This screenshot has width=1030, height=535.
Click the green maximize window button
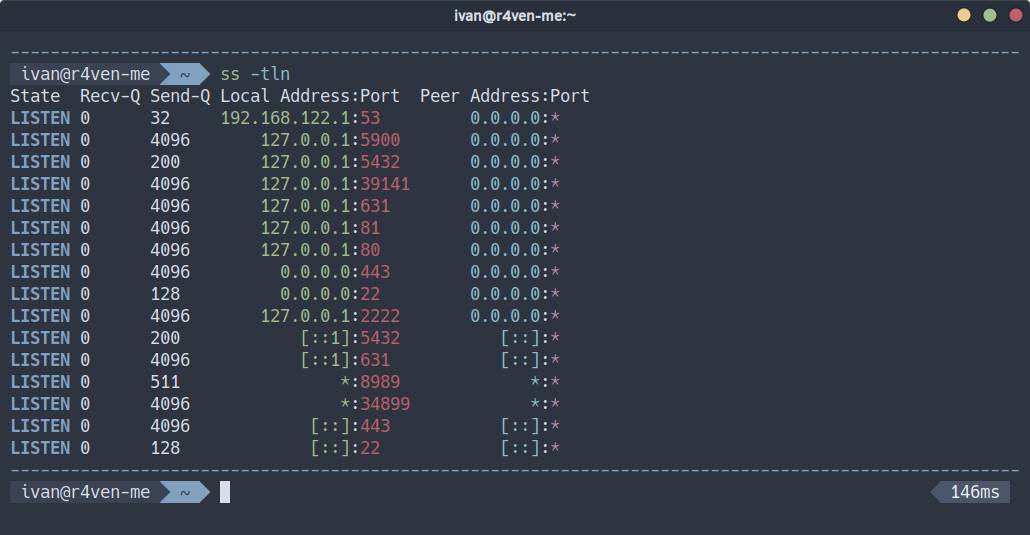coord(989,15)
